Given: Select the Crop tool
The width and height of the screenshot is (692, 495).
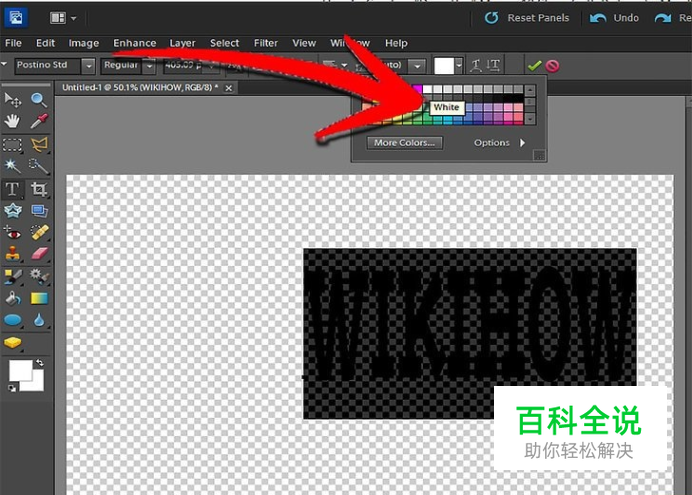Looking at the screenshot, I should 39,189.
